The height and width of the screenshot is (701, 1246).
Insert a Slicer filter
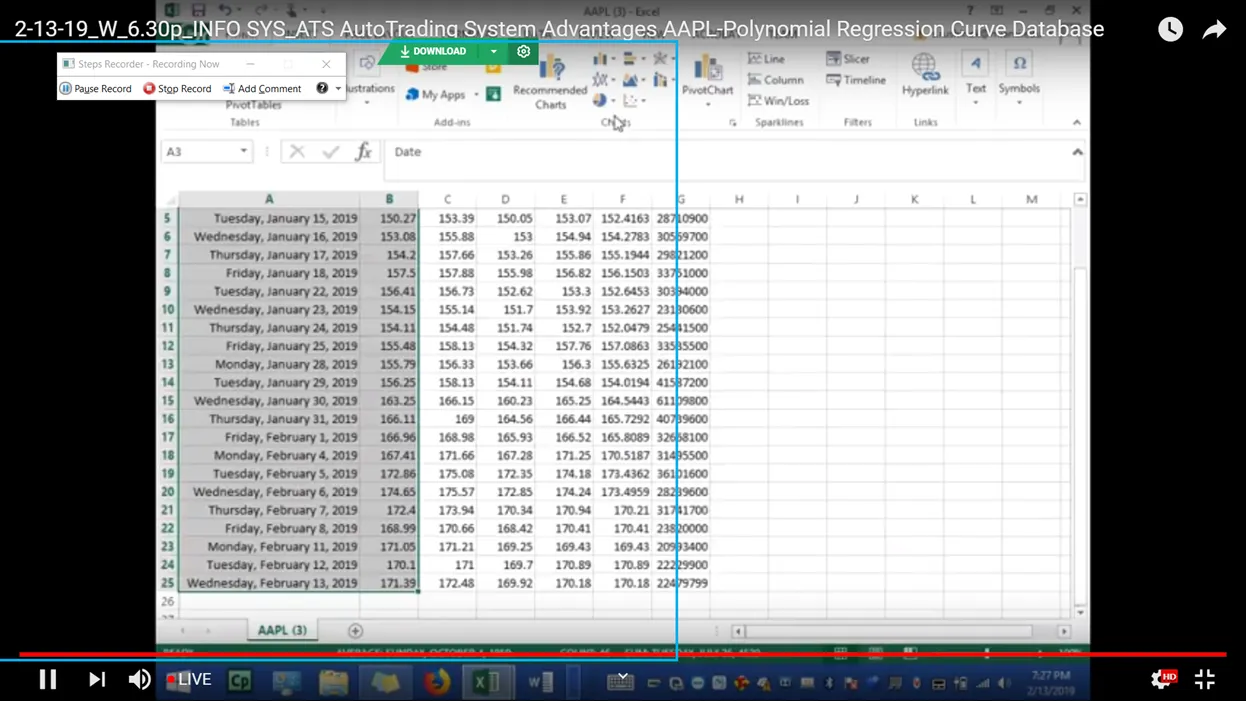[x=848, y=59]
